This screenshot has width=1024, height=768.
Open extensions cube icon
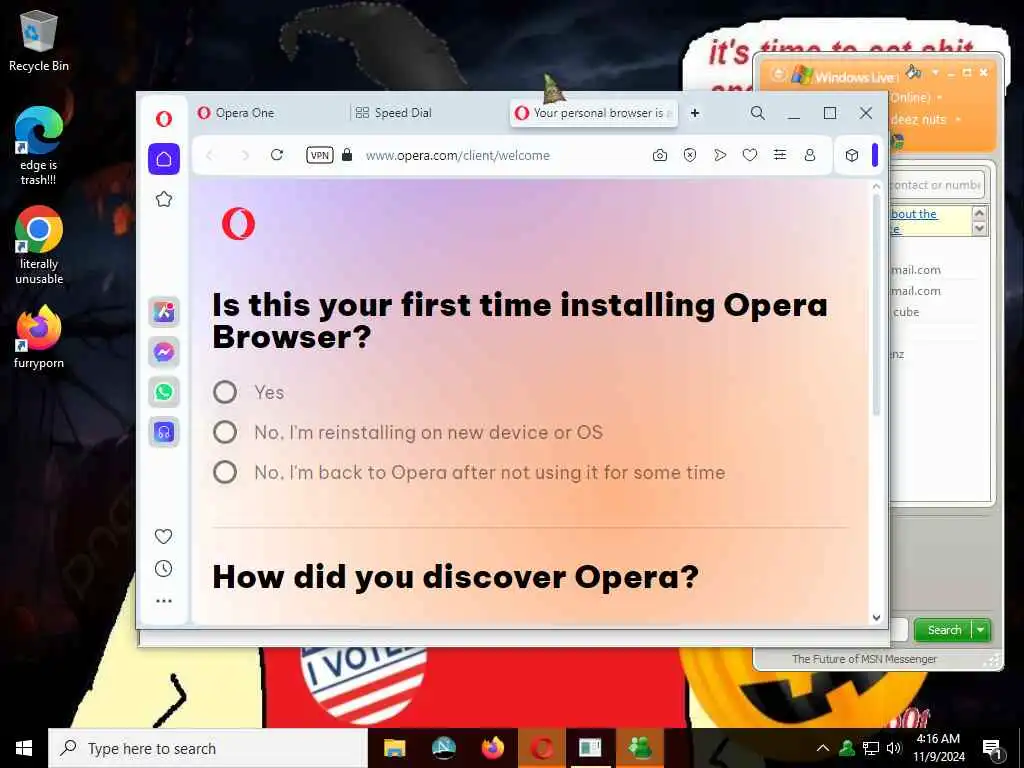[852, 155]
